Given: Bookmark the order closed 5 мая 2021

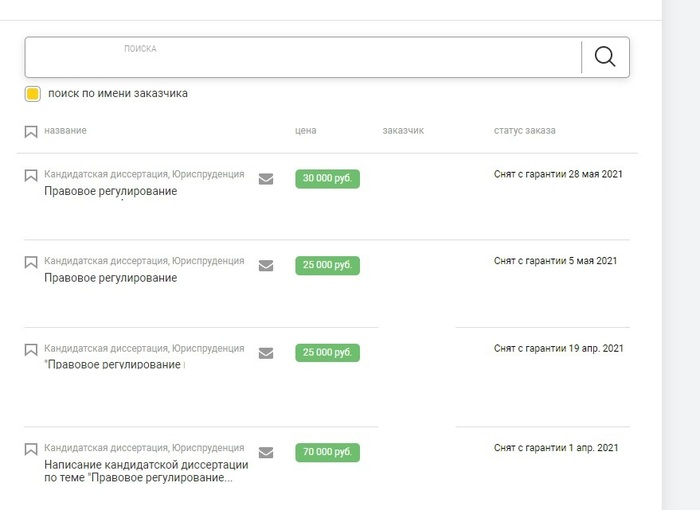Looking at the screenshot, I should (x=31, y=263).
